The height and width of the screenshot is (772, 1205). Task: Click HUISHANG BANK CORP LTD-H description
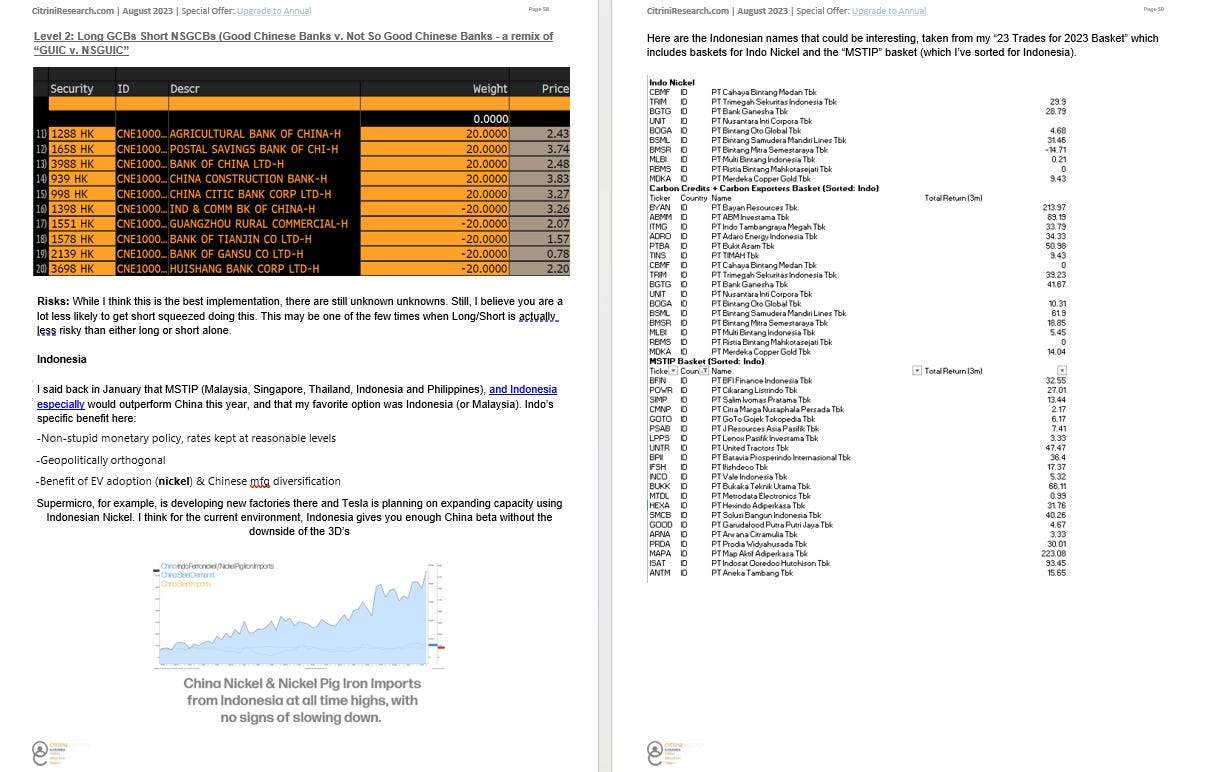[245, 269]
